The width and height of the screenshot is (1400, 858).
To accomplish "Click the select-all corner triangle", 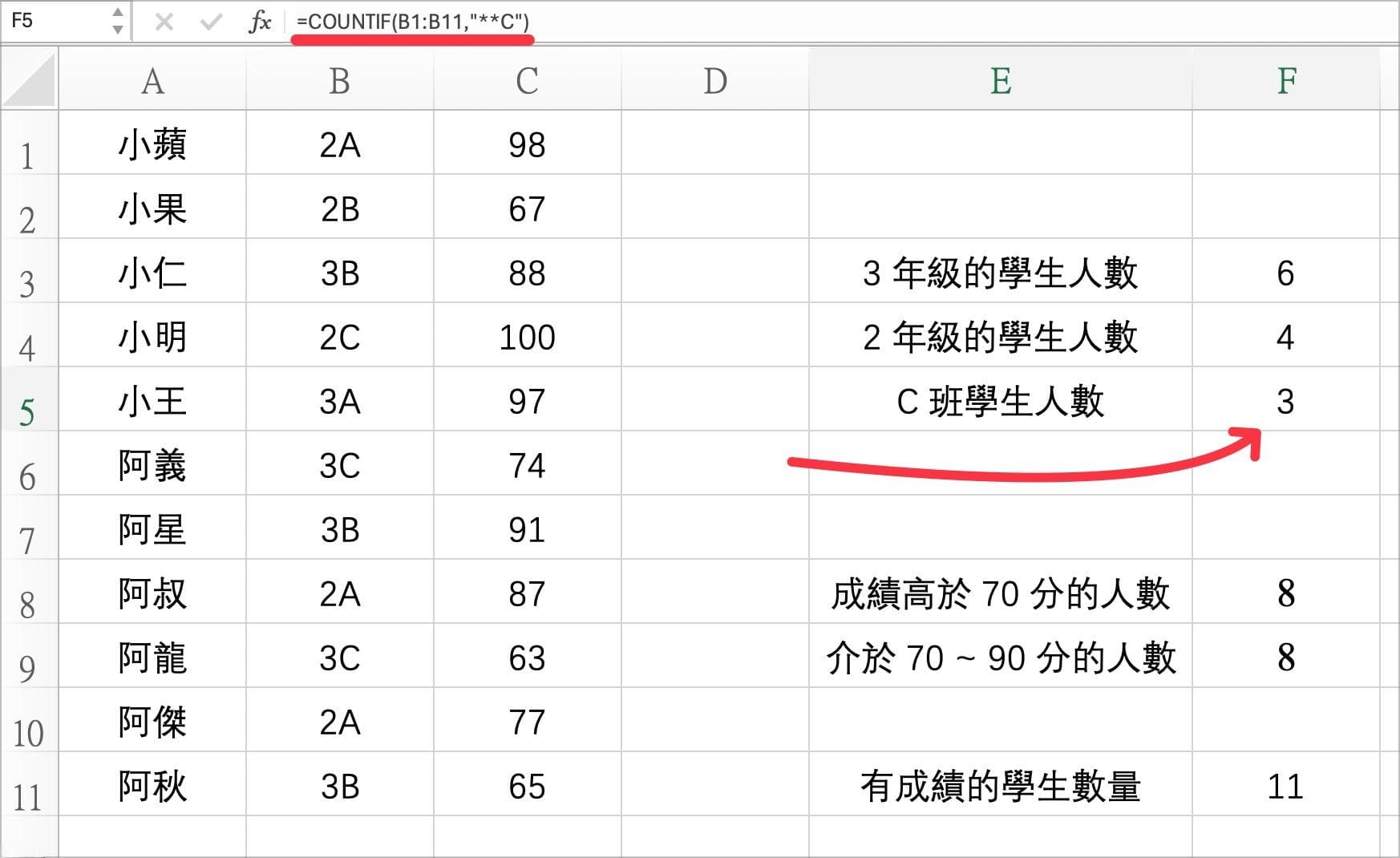I will point(30,79).
